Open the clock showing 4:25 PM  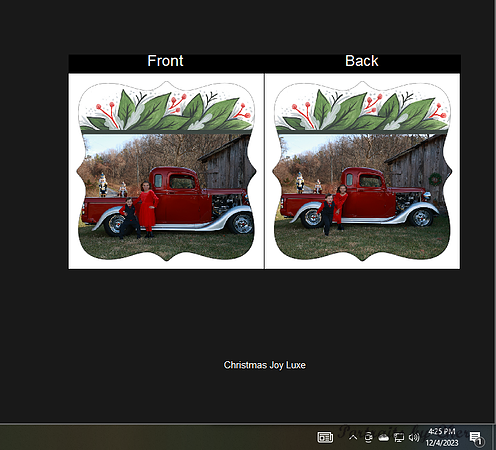442,437
